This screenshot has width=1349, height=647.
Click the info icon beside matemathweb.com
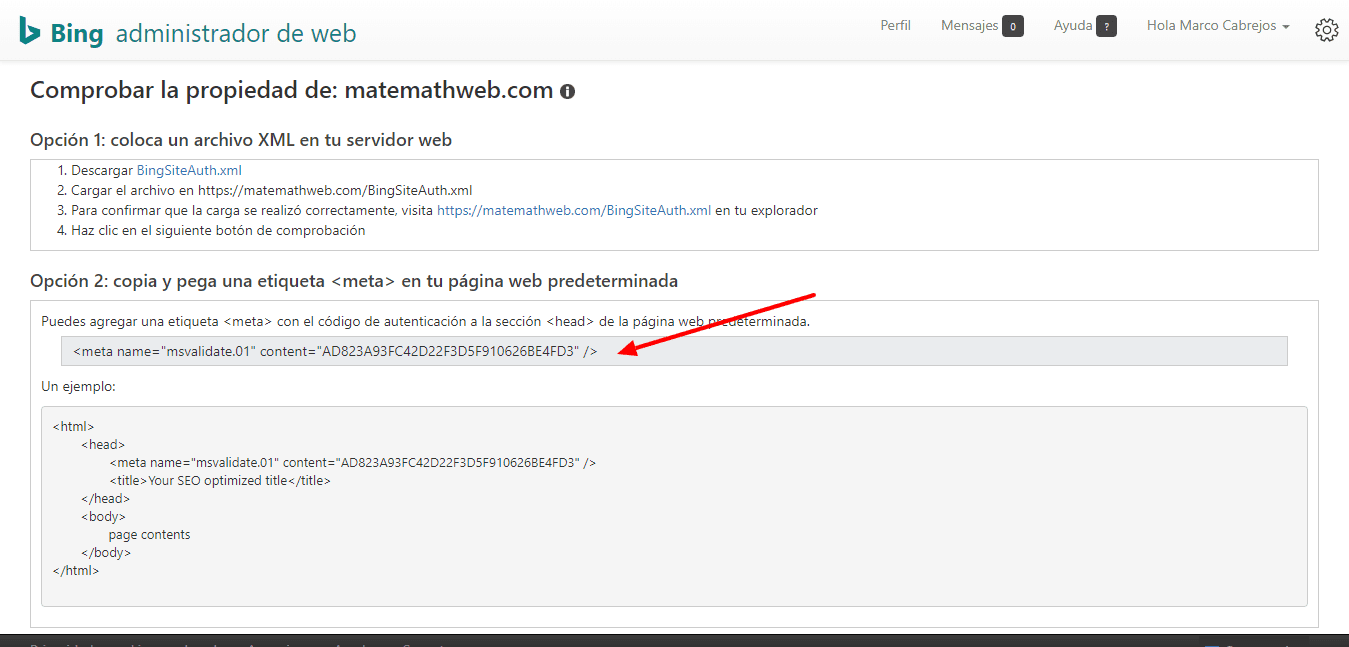[x=568, y=92]
